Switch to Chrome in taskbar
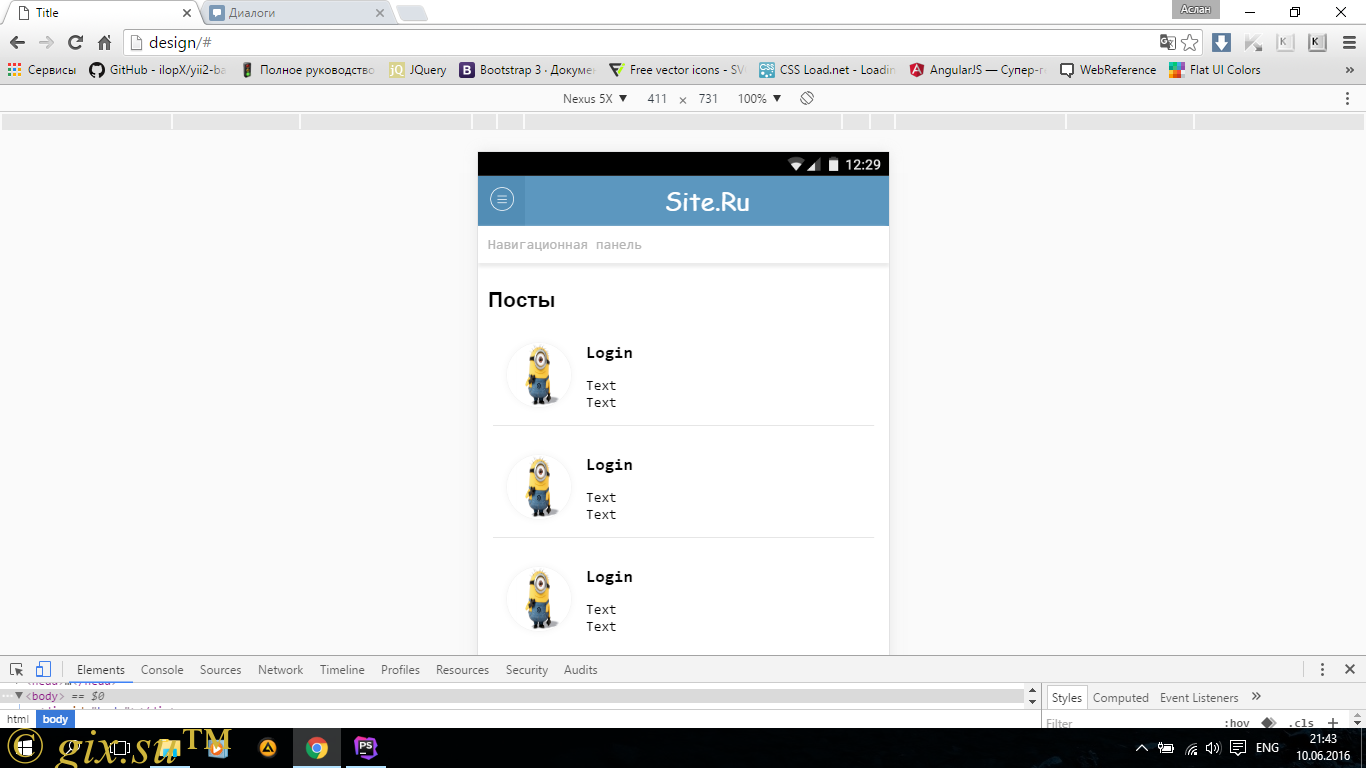The image size is (1366, 768). coord(316,747)
